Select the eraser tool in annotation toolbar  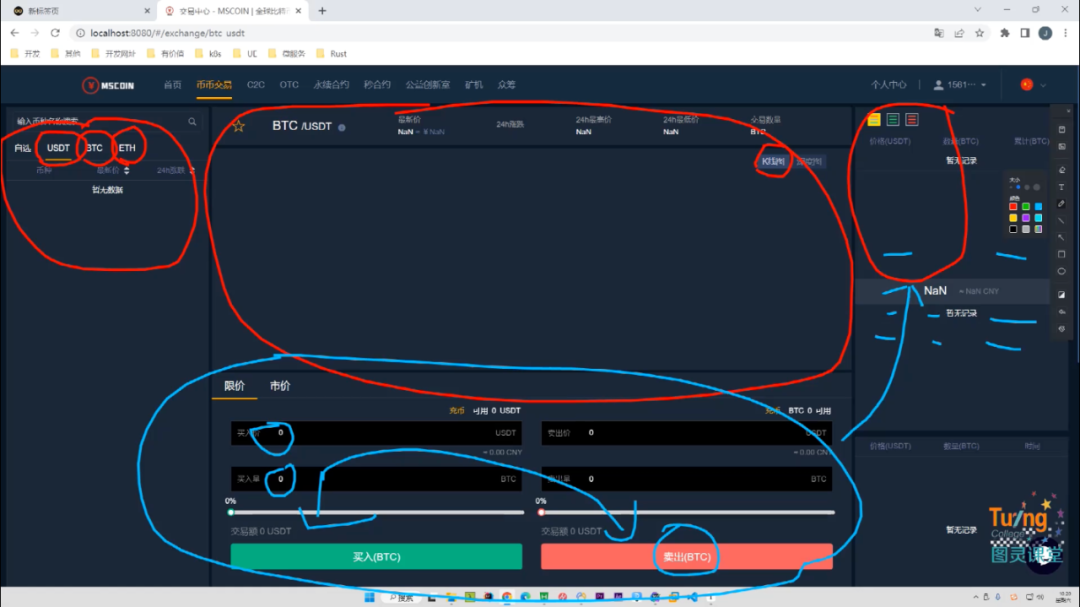tap(1061, 169)
